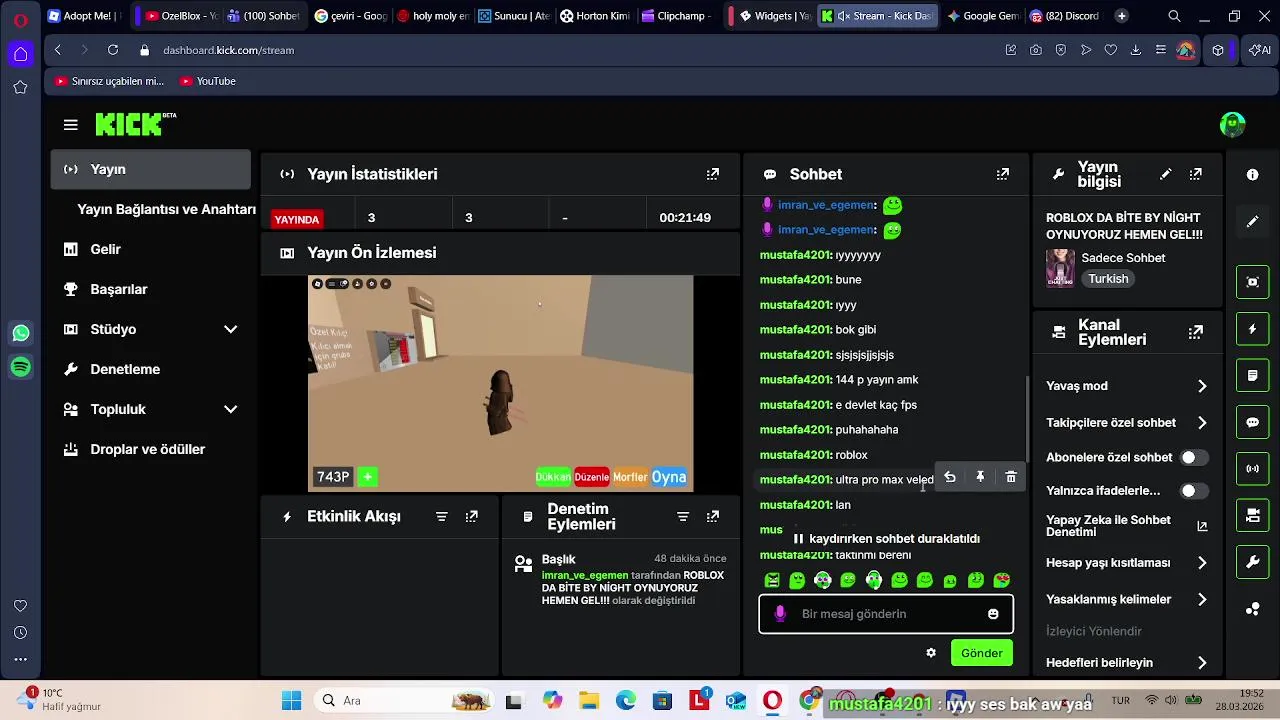
Task: Click the chat message input field
Action: (x=886, y=614)
